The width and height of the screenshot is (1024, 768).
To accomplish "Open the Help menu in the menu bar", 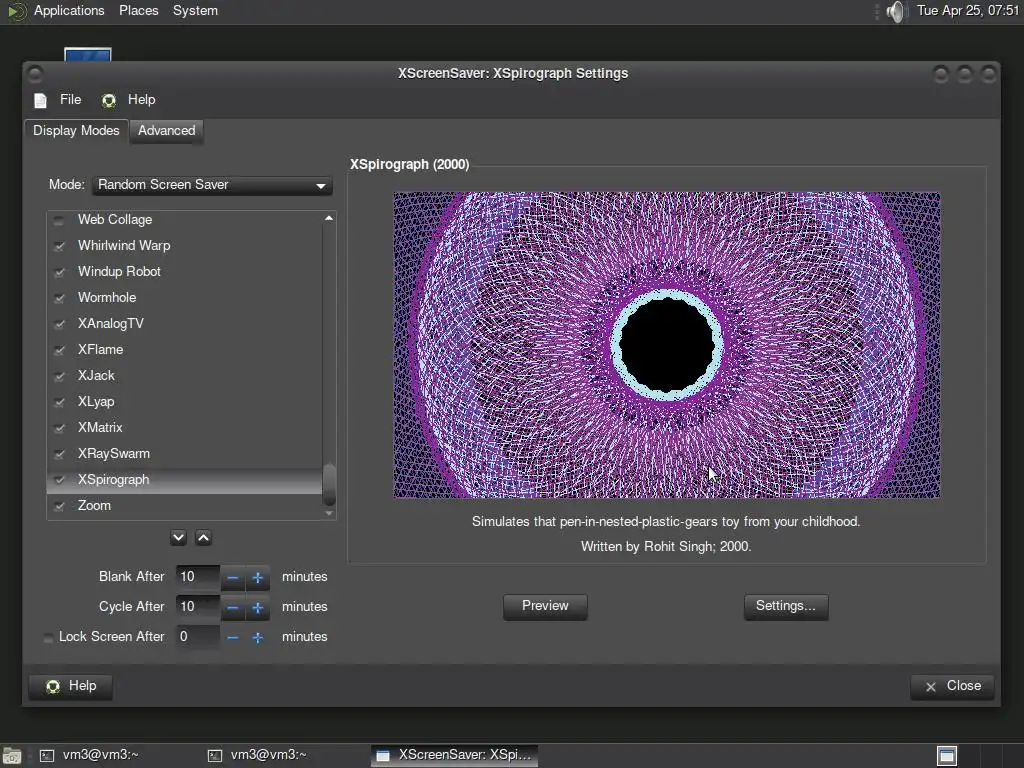I will (140, 100).
